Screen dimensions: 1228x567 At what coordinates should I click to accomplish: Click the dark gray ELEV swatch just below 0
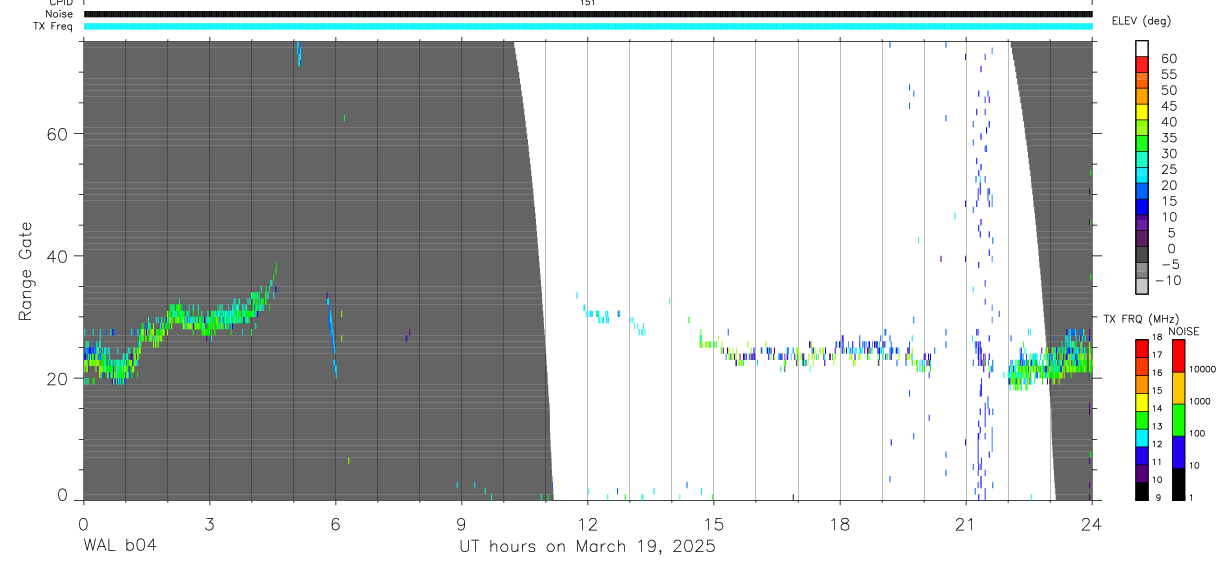tap(1142, 256)
